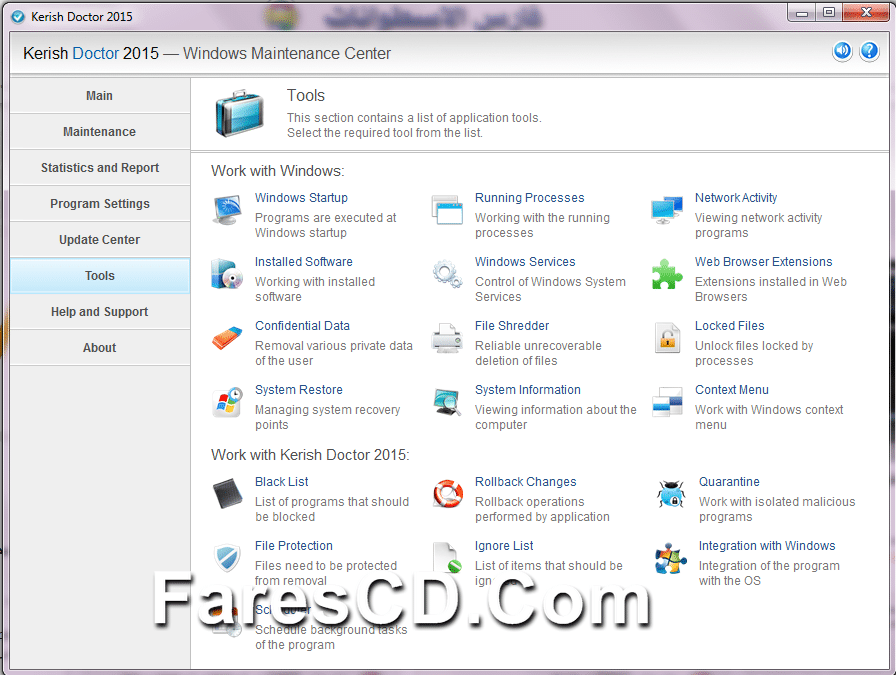The width and height of the screenshot is (896, 675).
Task: Click the Windows Startup monitor icon
Action: click(x=227, y=210)
